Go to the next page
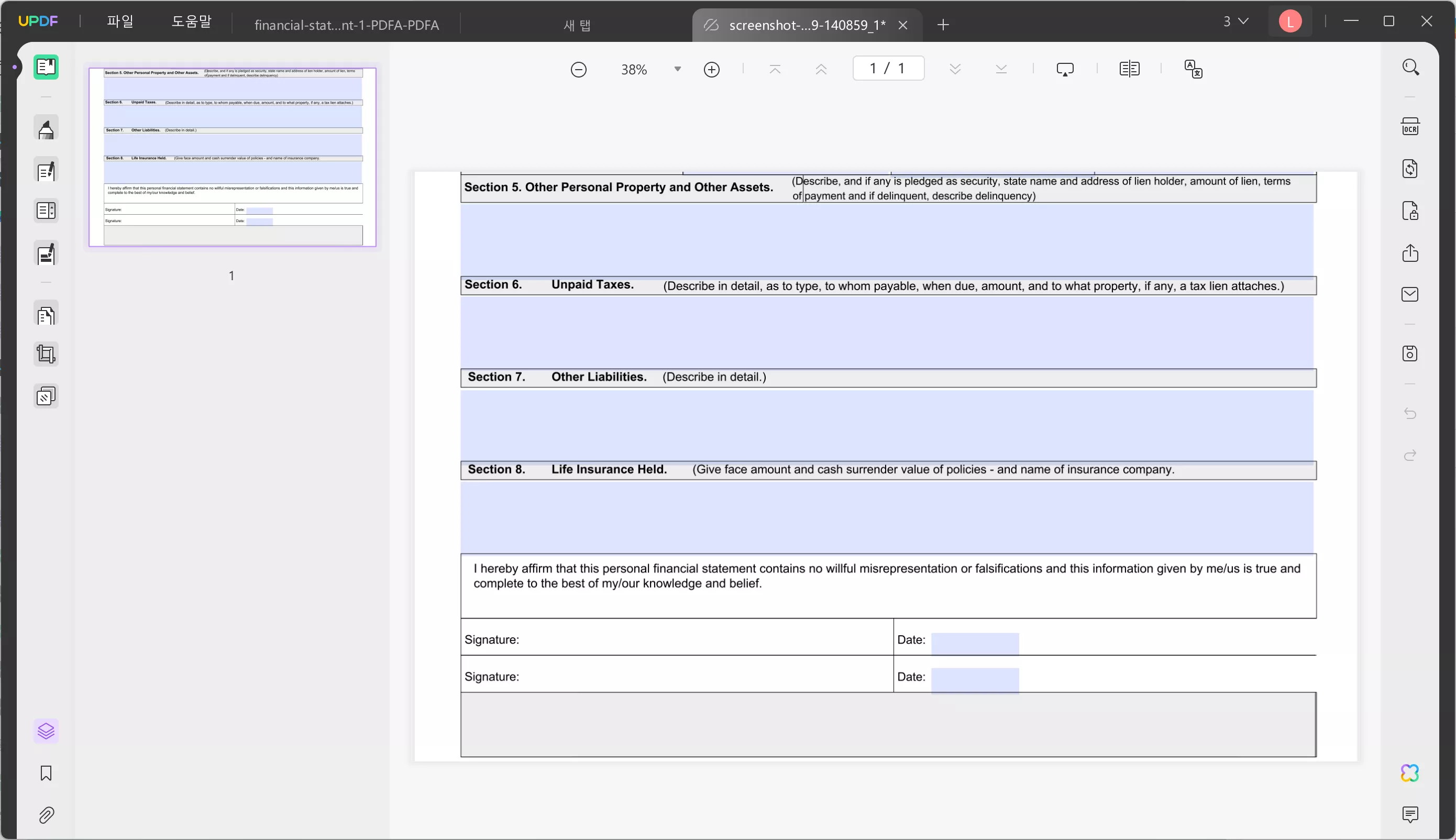Screen dimensions: 1456x840 tap(955, 69)
